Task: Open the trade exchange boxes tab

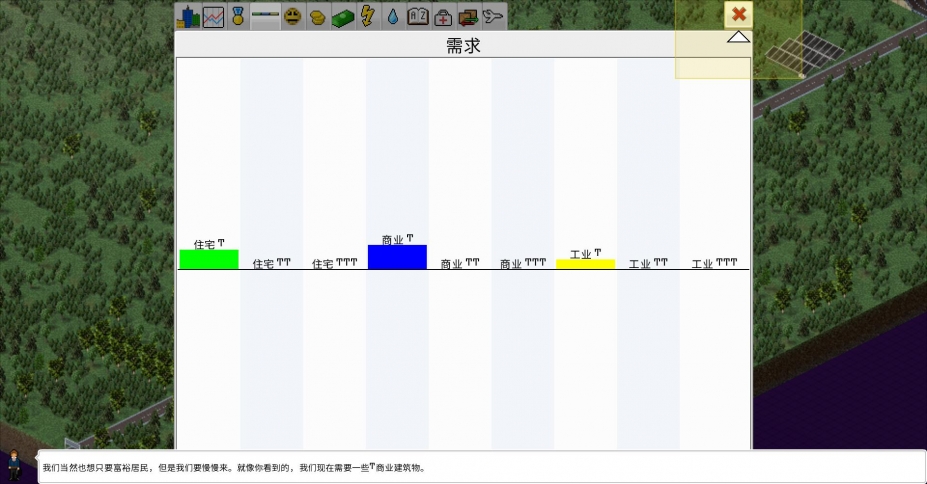Action: (468, 16)
